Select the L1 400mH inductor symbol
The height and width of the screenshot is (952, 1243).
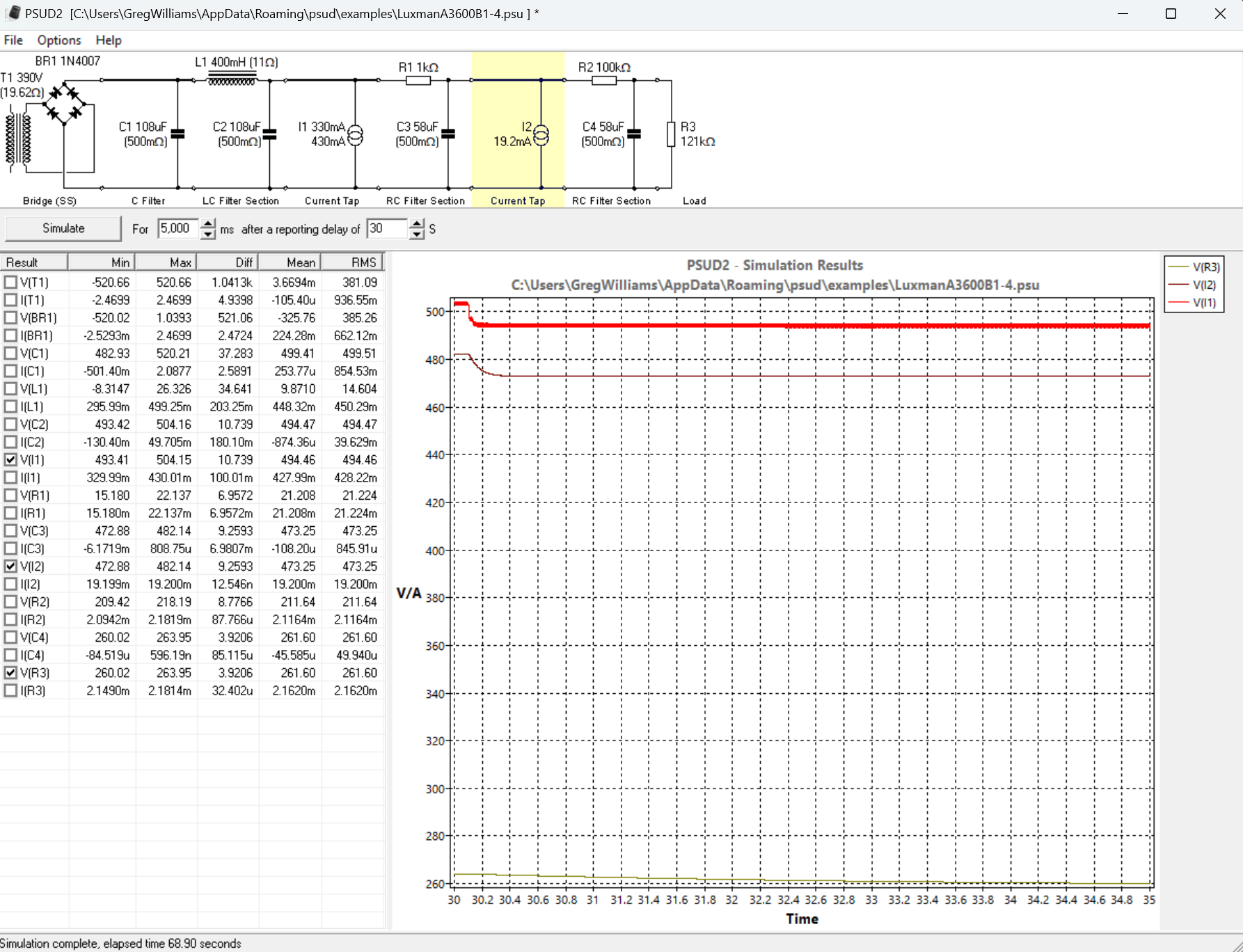[x=232, y=79]
